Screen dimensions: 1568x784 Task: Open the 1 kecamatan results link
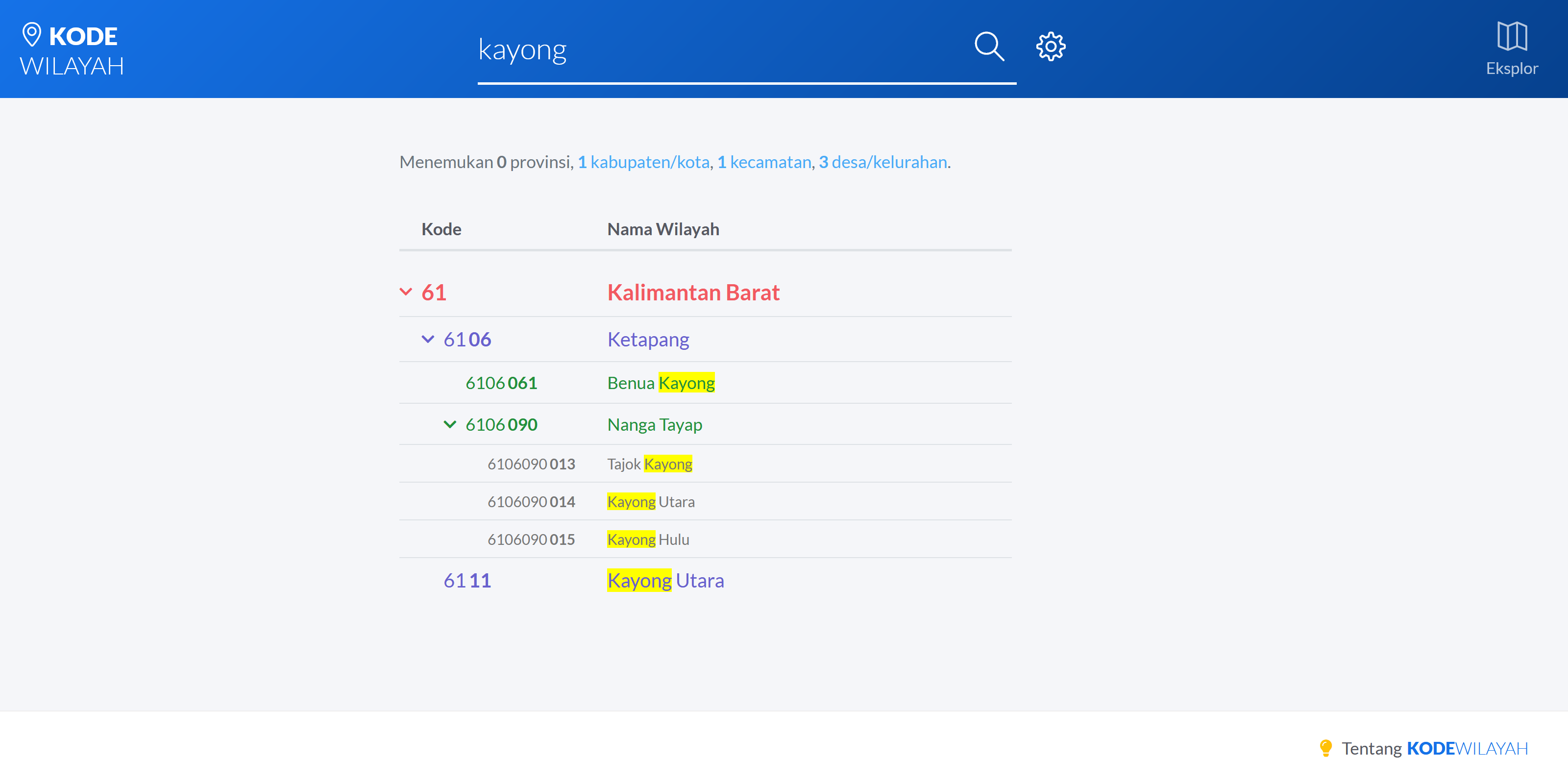point(764,162)
